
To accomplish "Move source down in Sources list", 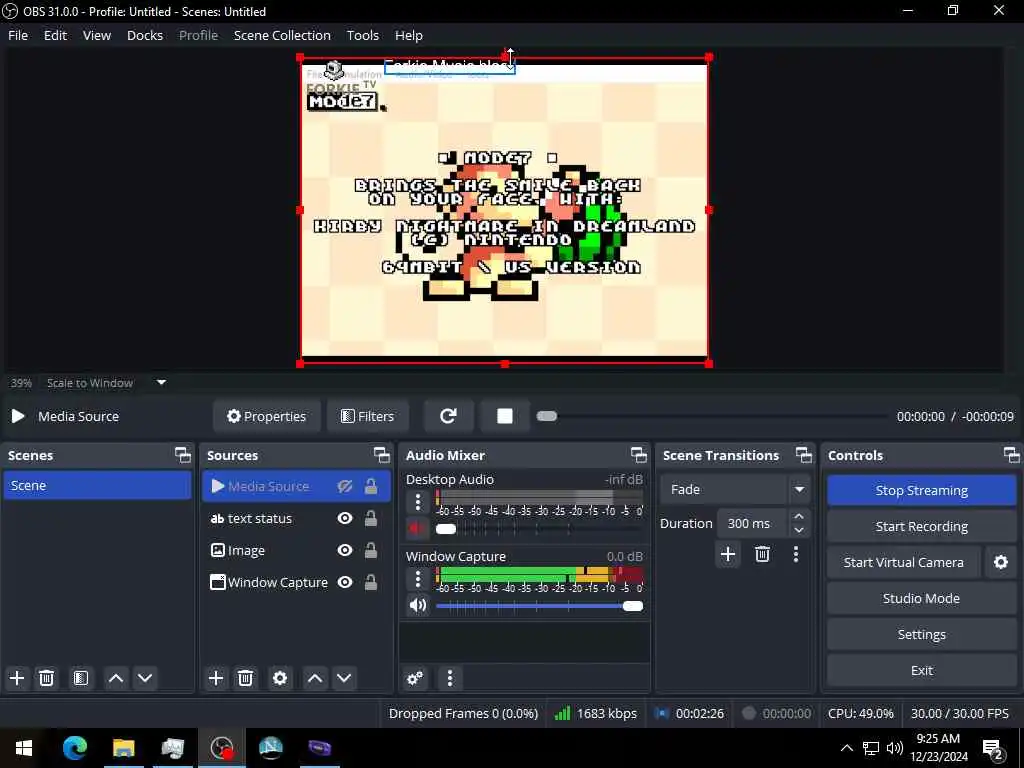I will click(x=344, y=679).
